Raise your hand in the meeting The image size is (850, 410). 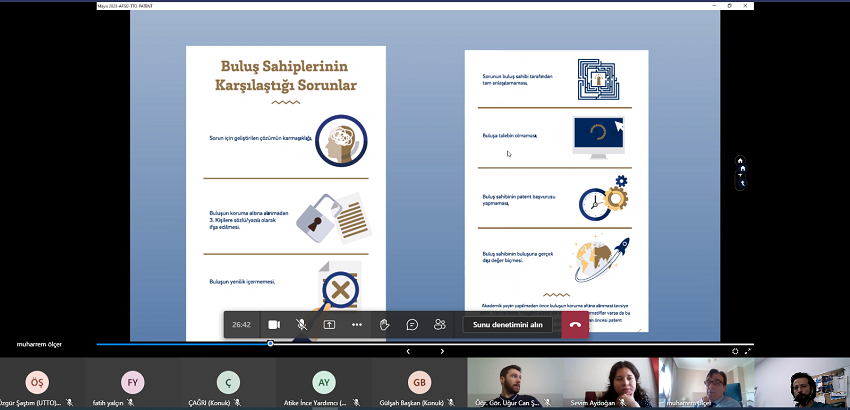(384, 325)
